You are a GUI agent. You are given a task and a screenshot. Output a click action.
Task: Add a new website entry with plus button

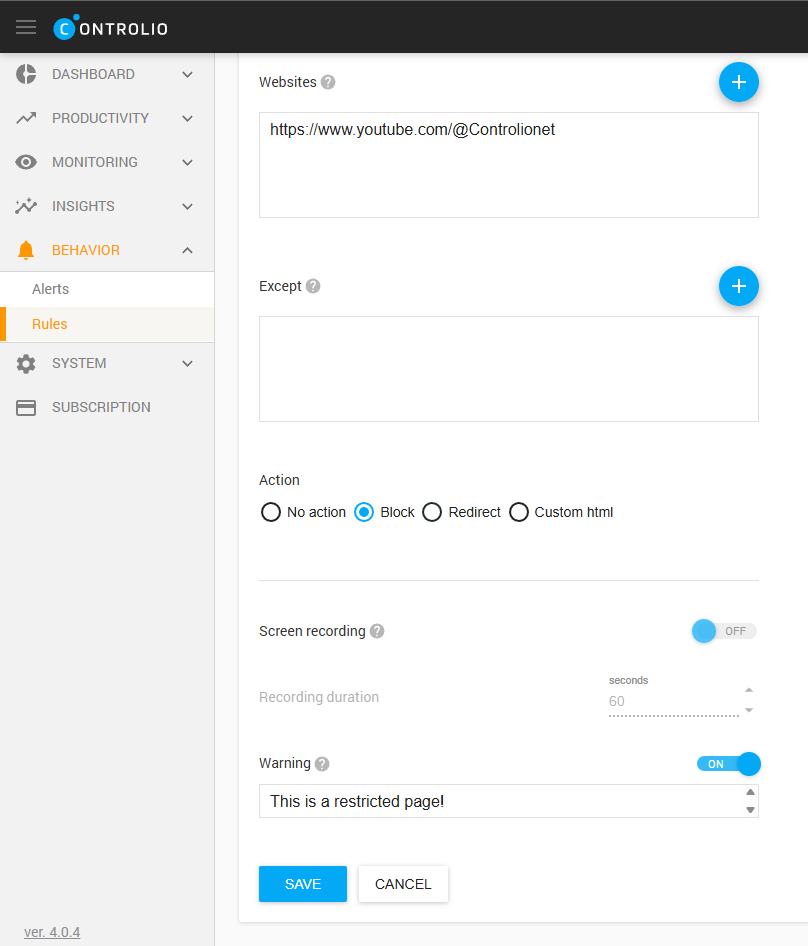pos(738,82)
